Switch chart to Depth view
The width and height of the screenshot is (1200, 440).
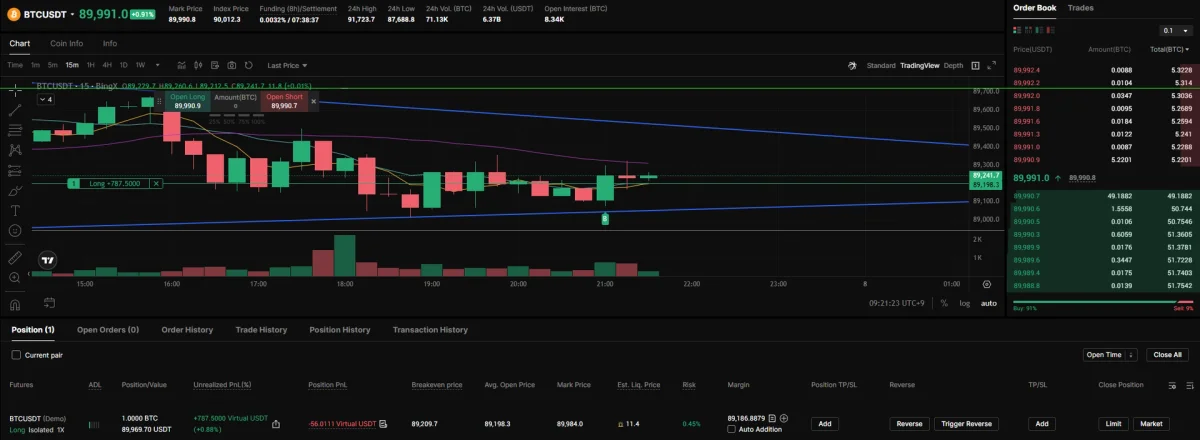point(954,65)
